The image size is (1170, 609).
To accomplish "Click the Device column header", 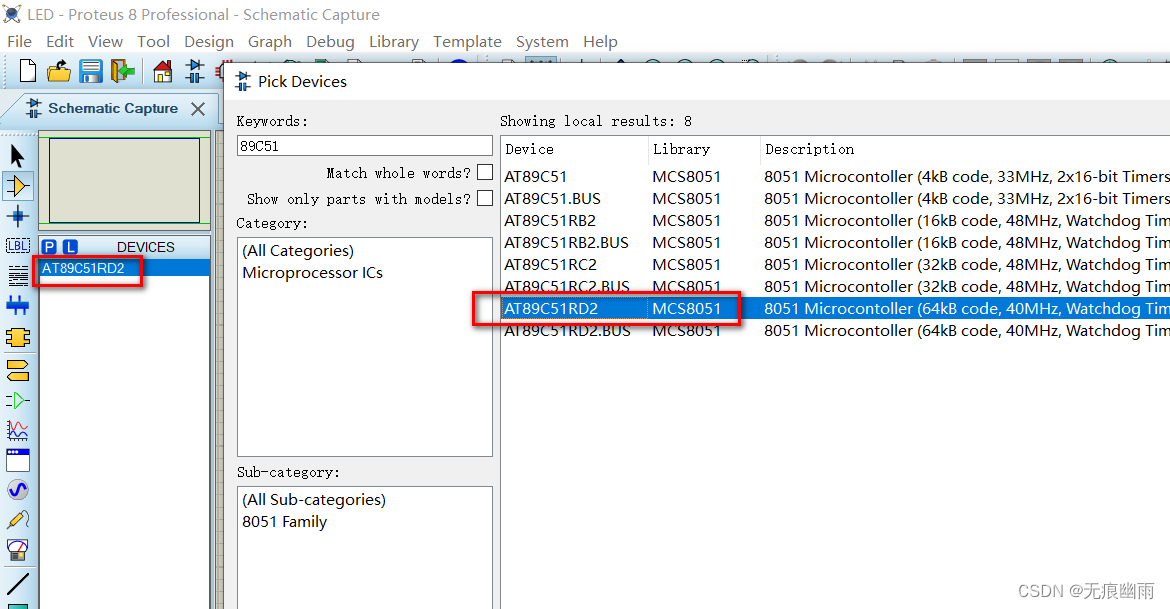I will tap(575, 149).
